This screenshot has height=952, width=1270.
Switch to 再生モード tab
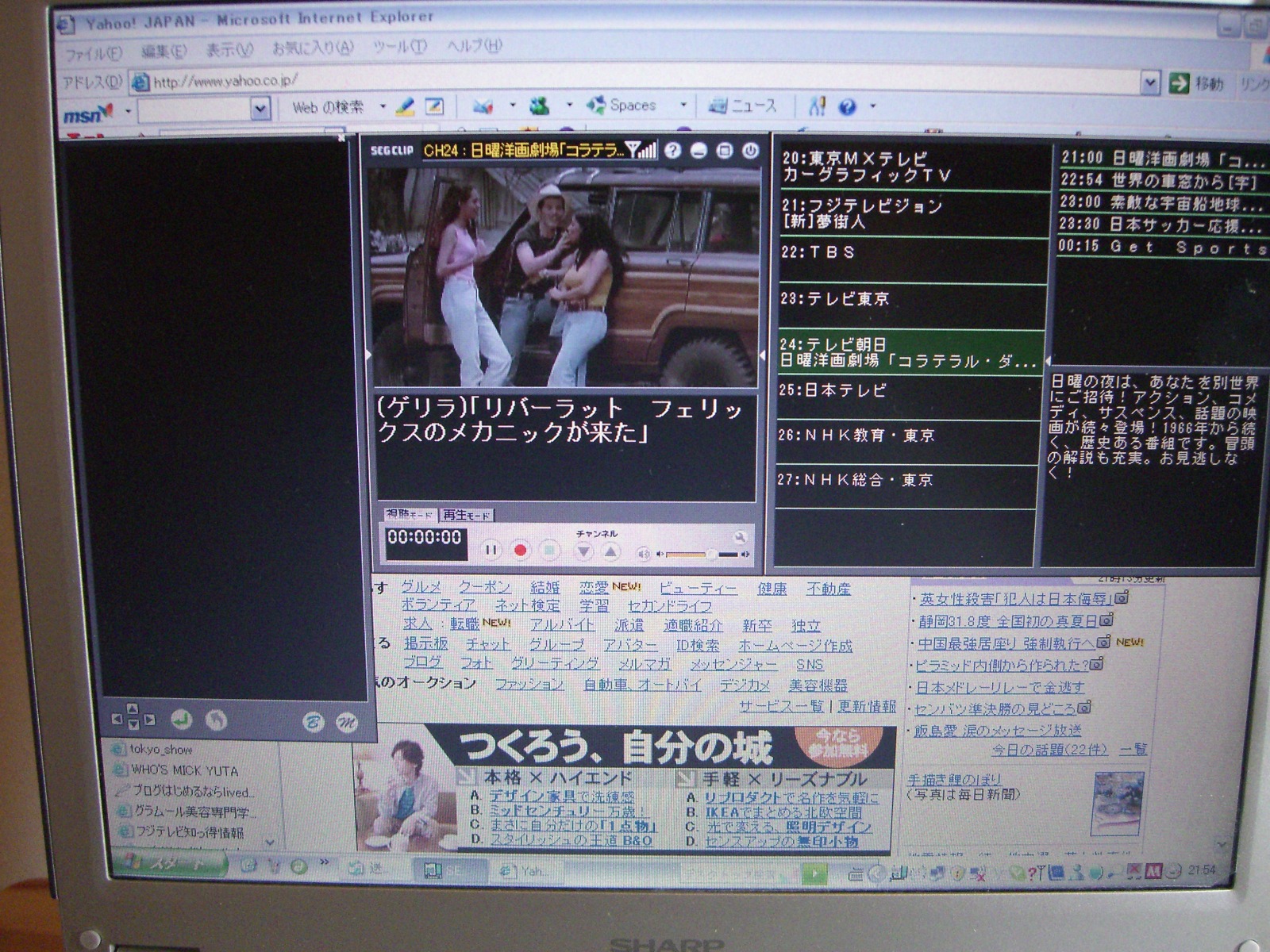(x=467, y=514)
